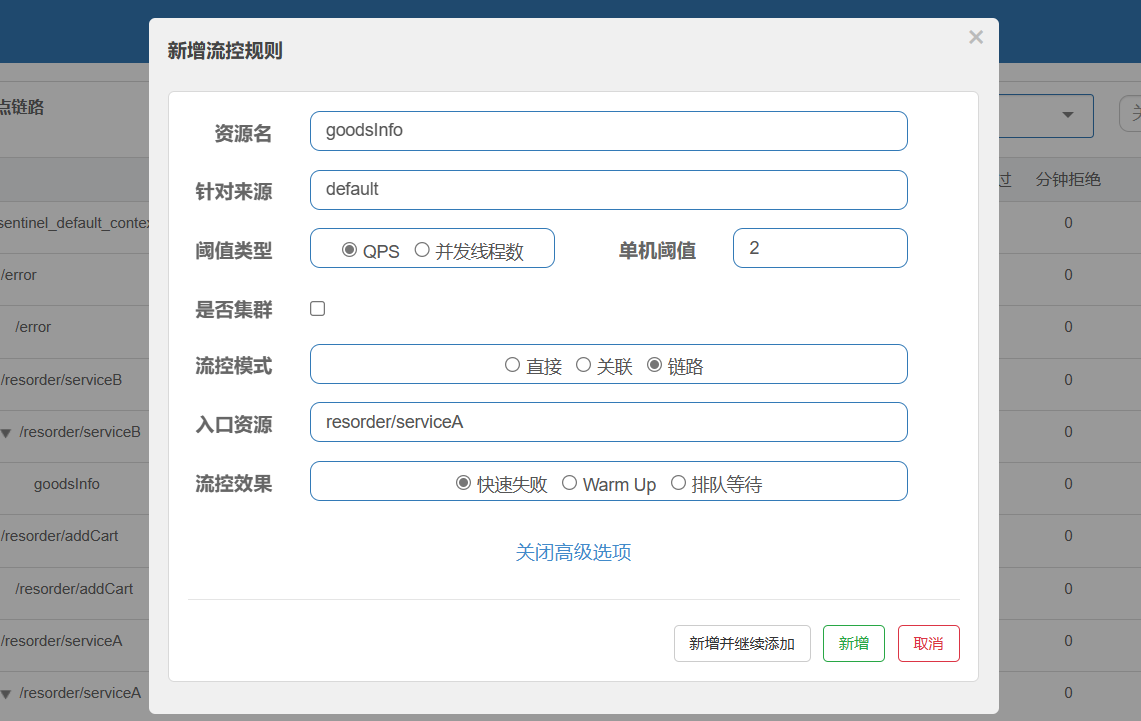
Task: Select 链路 flow control mode
Action: (x=654, y=366)
